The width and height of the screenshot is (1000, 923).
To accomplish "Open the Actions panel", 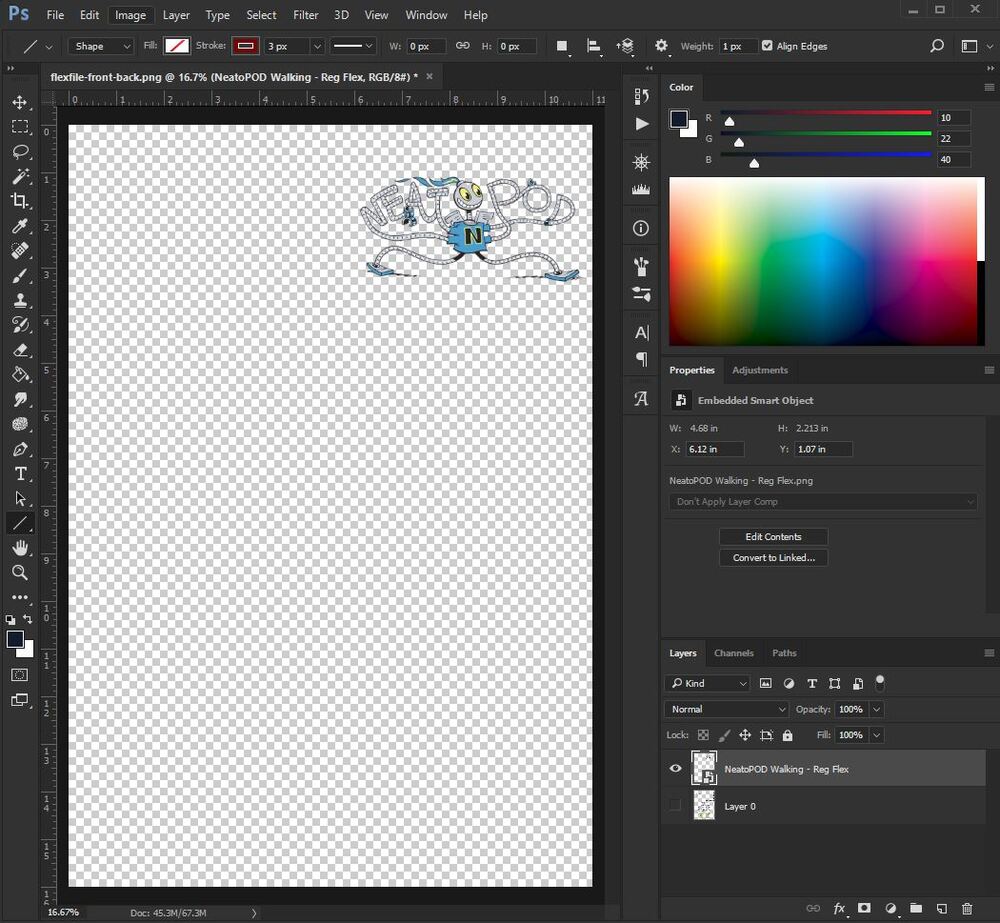I will point(640,124).
